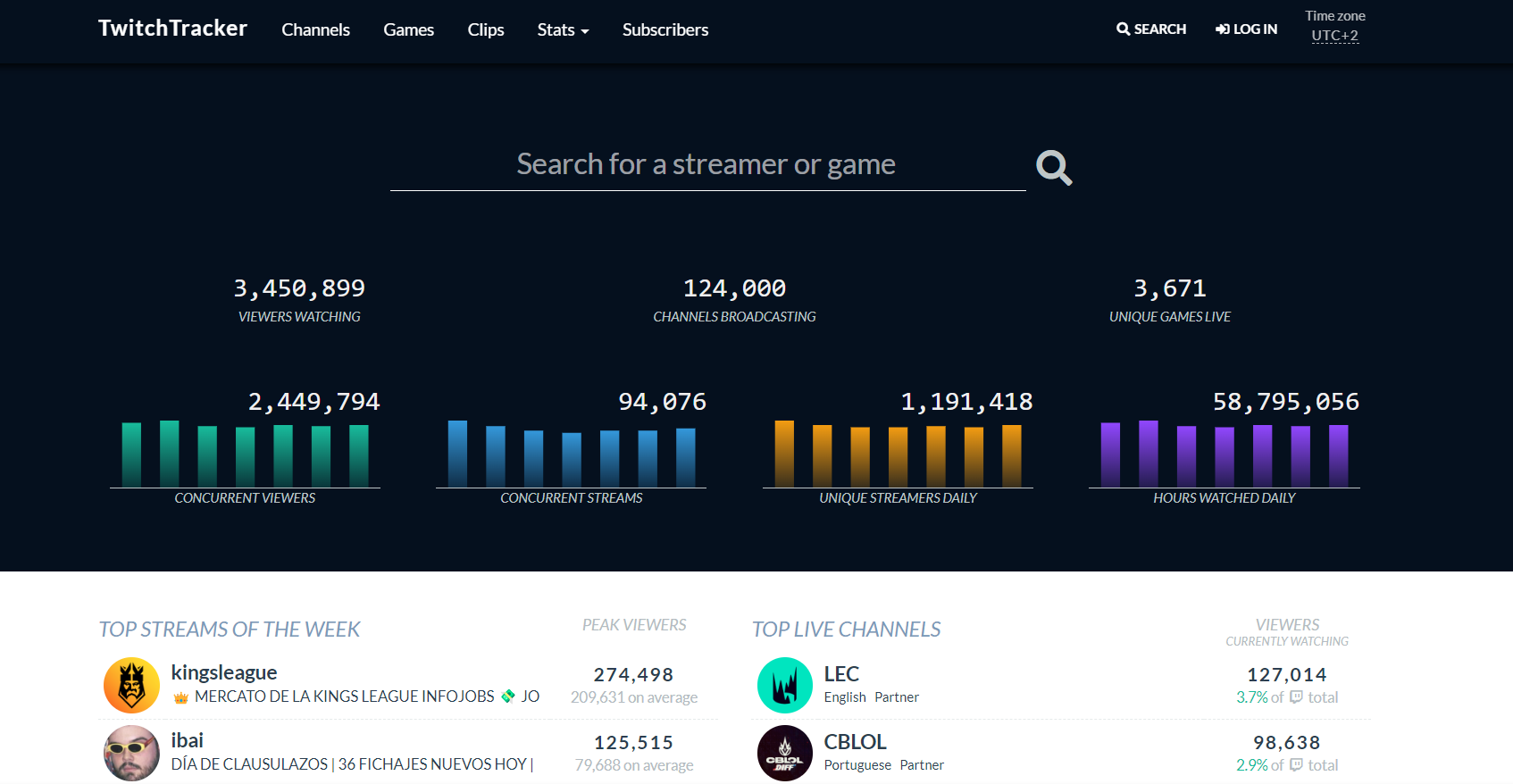Click the PEAK VIEWERS column header
The height and width of the screenshot is (784, 1513).
point(634,625)
